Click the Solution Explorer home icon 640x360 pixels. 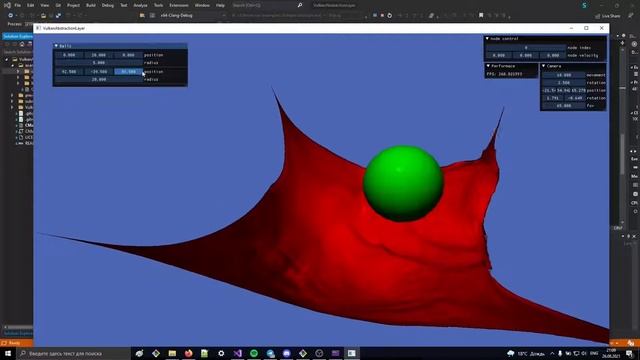pyautogui.click(x=22, y=44)
